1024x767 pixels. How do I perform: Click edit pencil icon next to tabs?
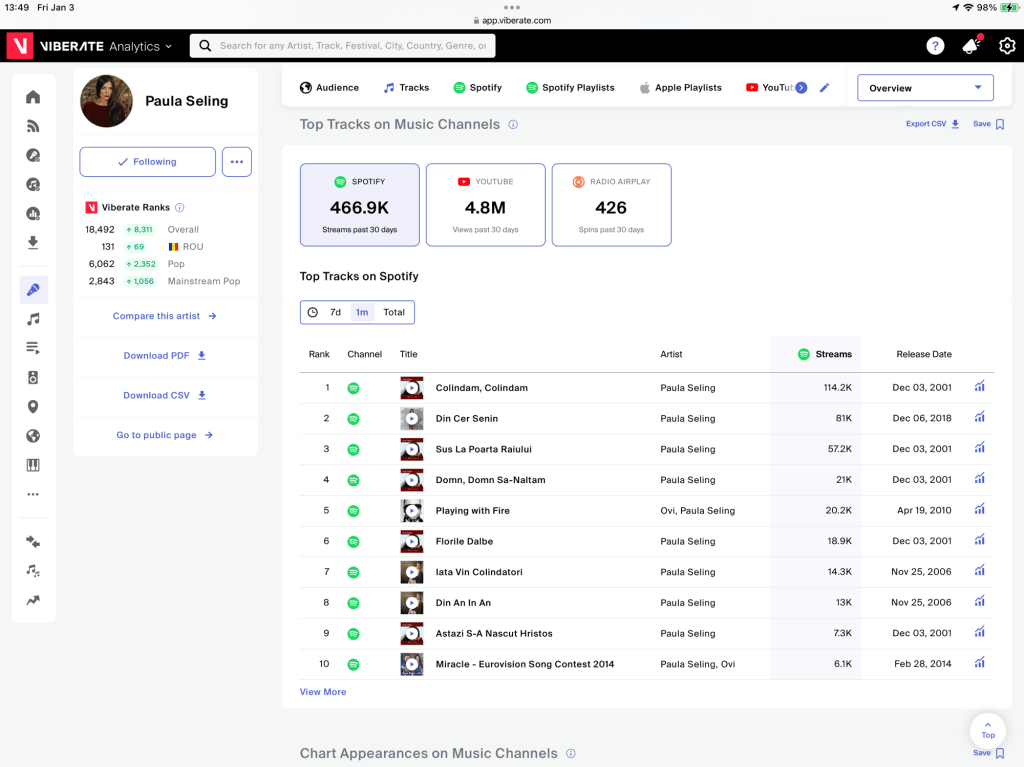824,88
